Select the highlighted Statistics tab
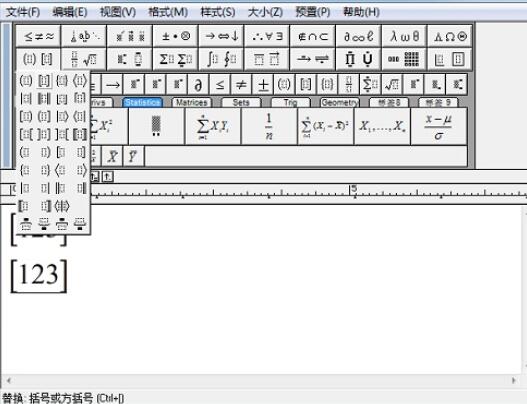 pos(143,102)
